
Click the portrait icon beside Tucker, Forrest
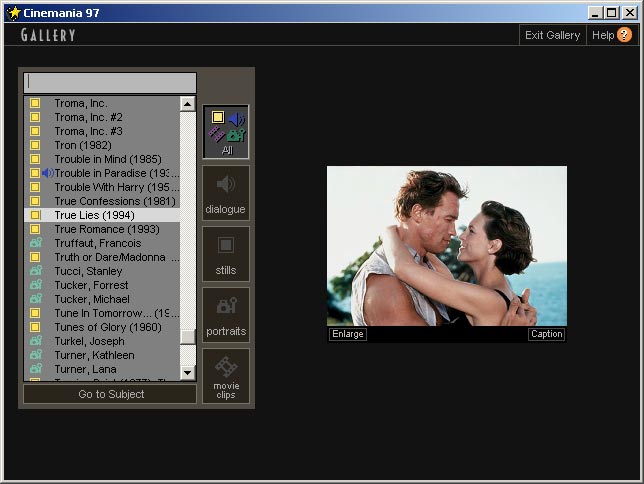36,285
